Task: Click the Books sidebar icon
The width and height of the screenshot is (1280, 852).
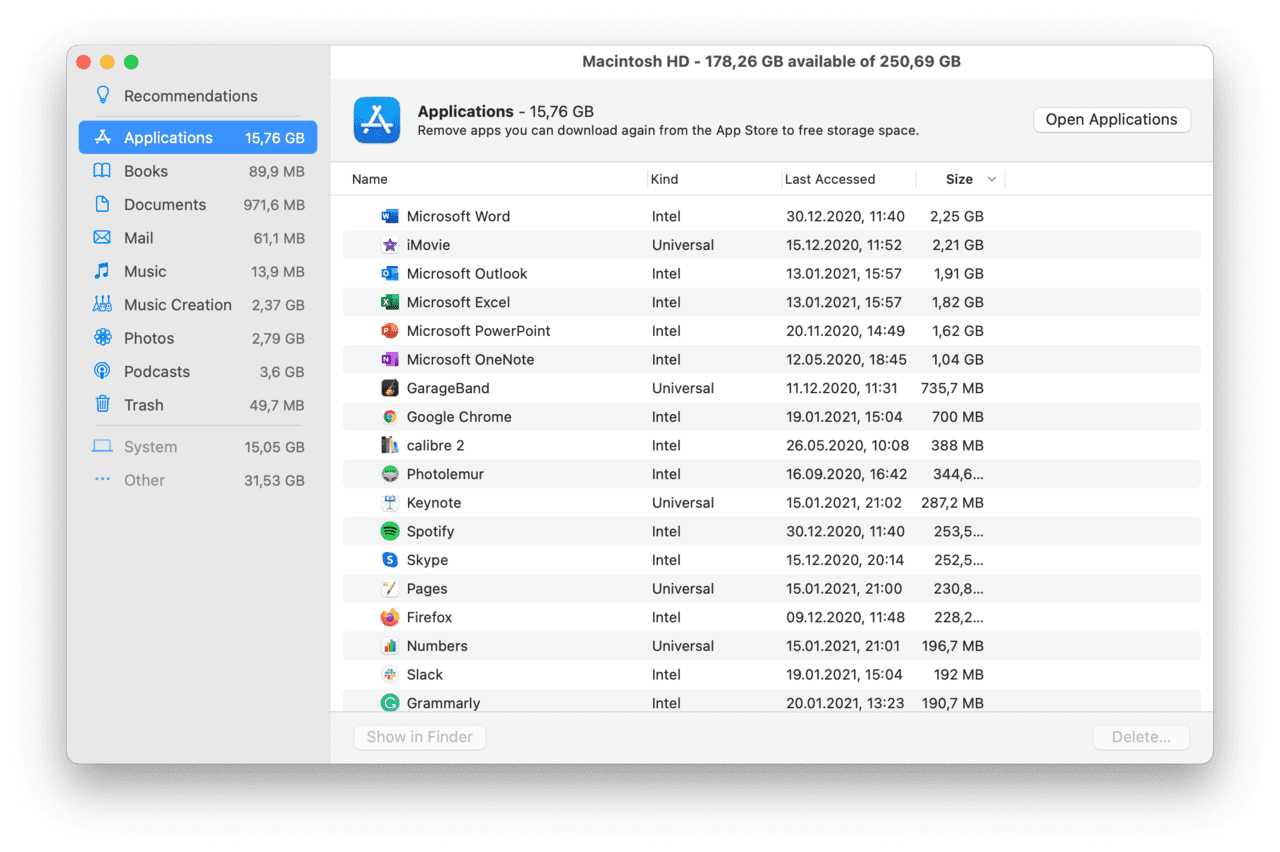Action: [102, 171]
